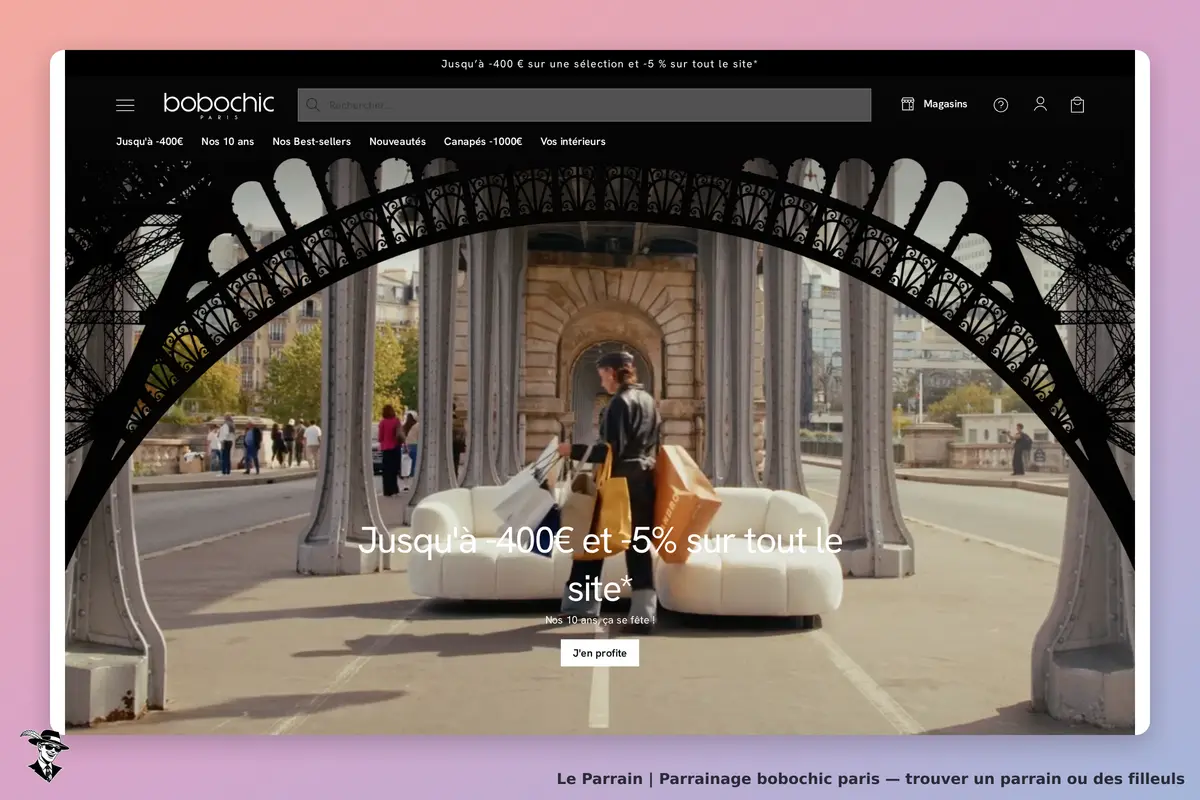
Task: Click the hero headline Jusqu'à -400€
Action: [x=600, y=564]
